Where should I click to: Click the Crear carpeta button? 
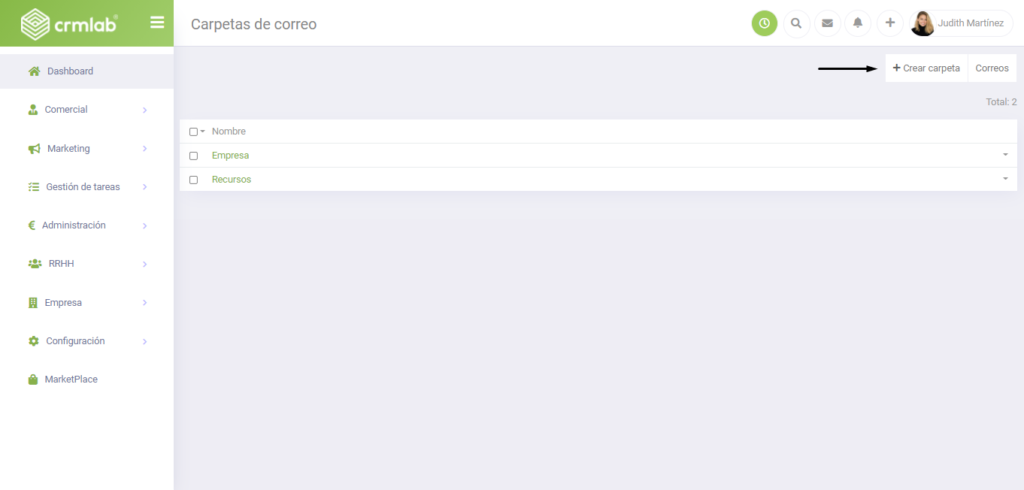tap(926, 68)
